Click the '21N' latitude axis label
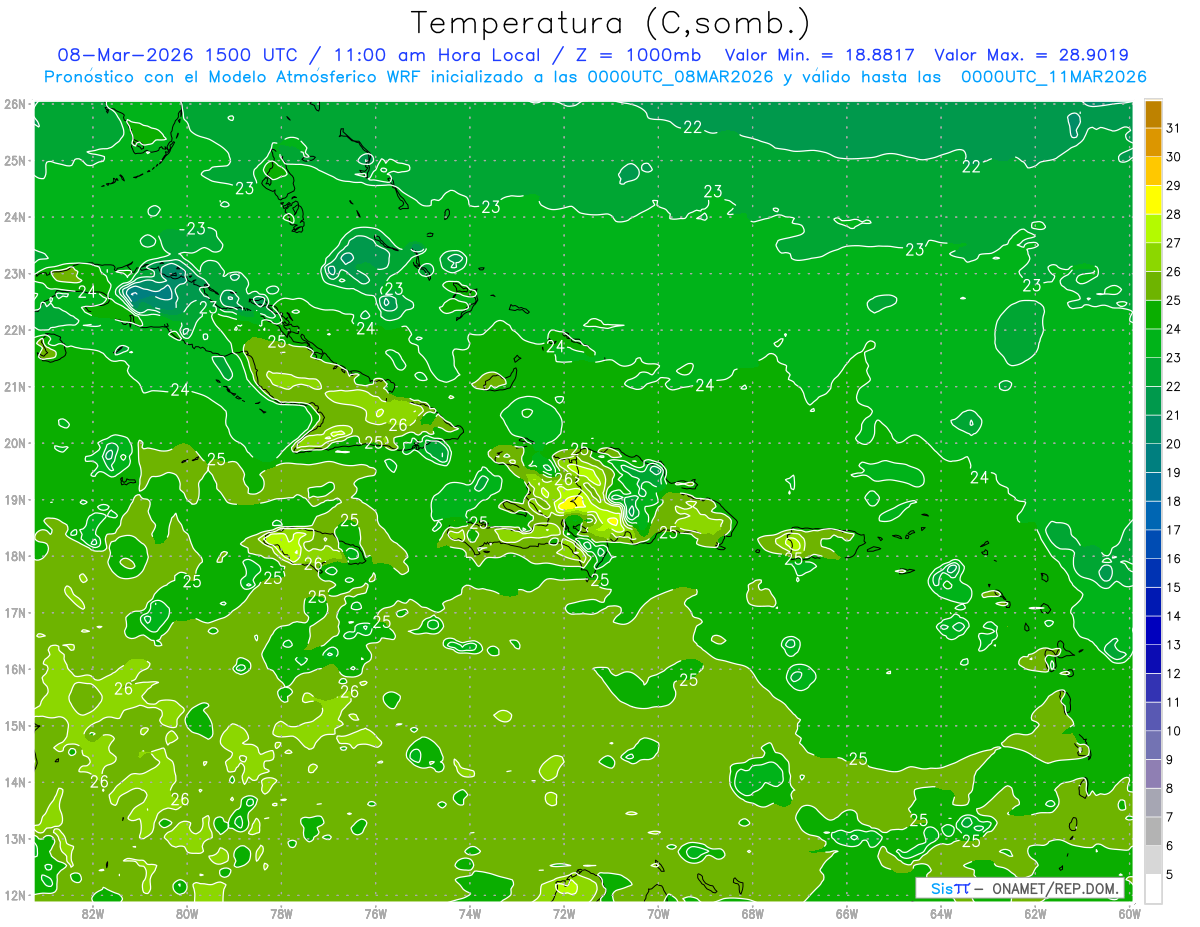The width and height of the screenshot is (1200, 927). (x=14, y=387)
